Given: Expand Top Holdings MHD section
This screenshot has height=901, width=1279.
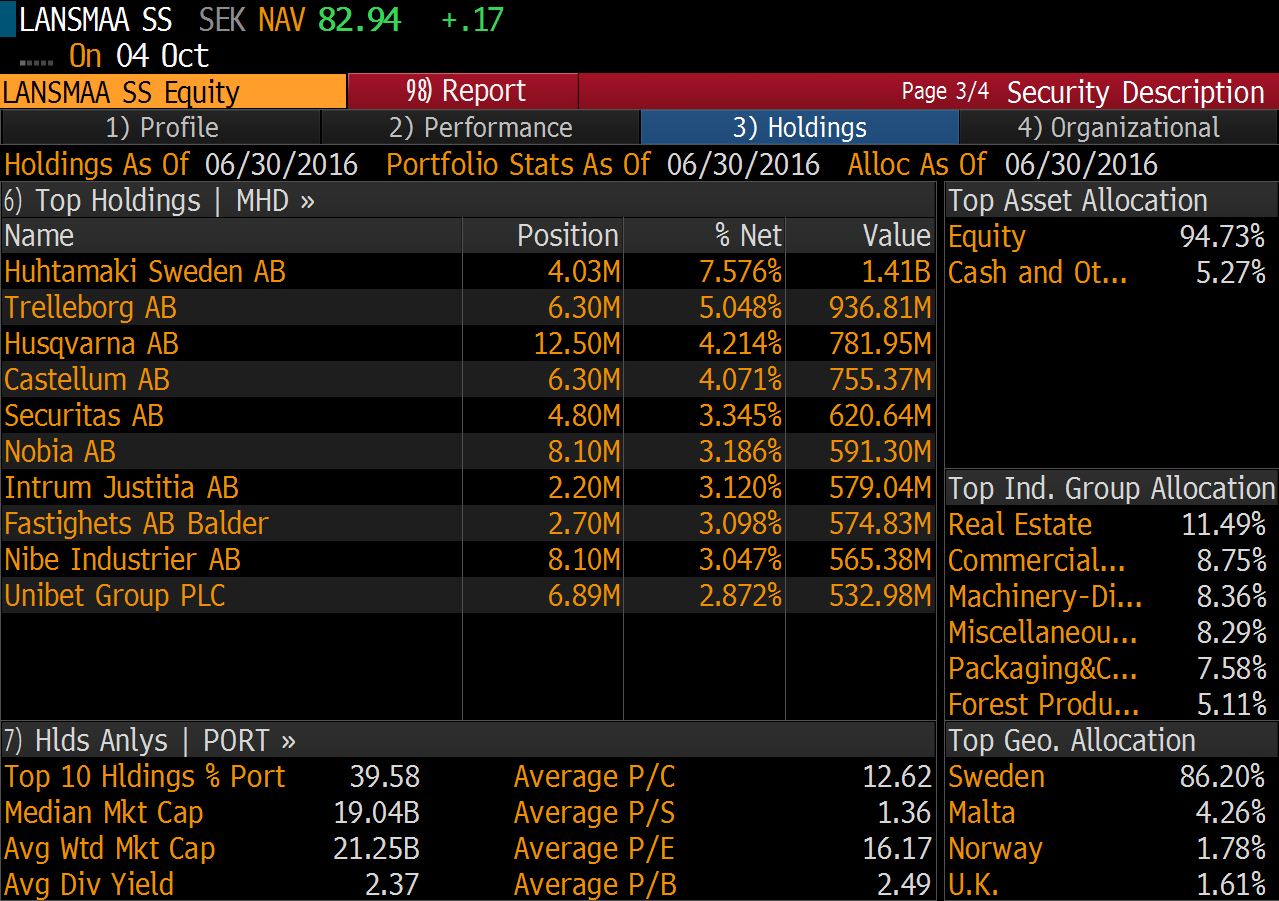Looking at the screenshot, I should click(x=160, y=200).
